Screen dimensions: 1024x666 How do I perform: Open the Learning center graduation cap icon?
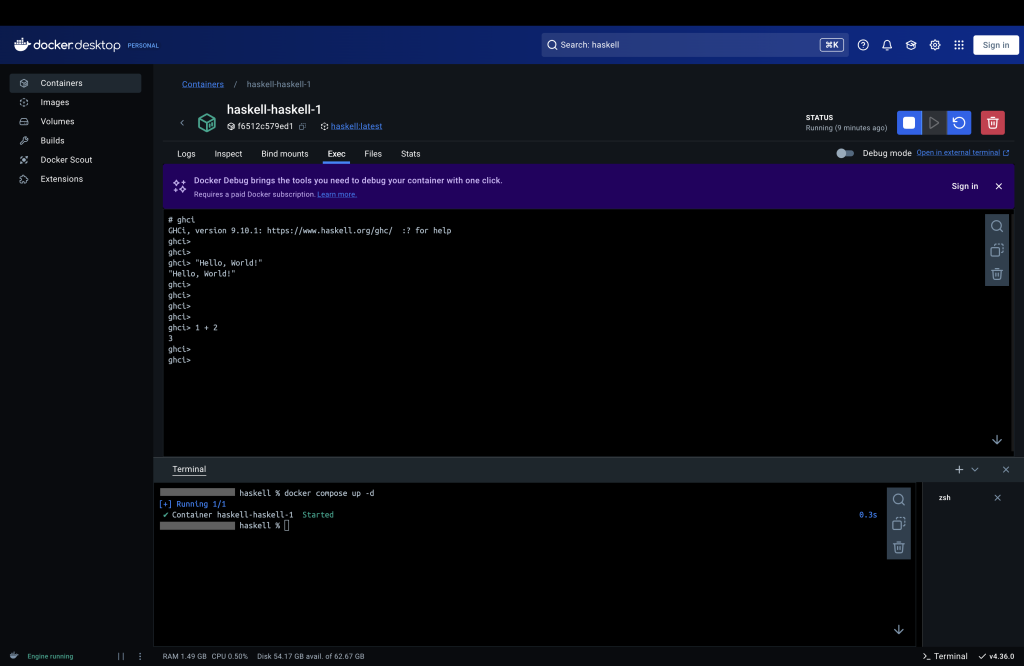click(x=911, y=45)
